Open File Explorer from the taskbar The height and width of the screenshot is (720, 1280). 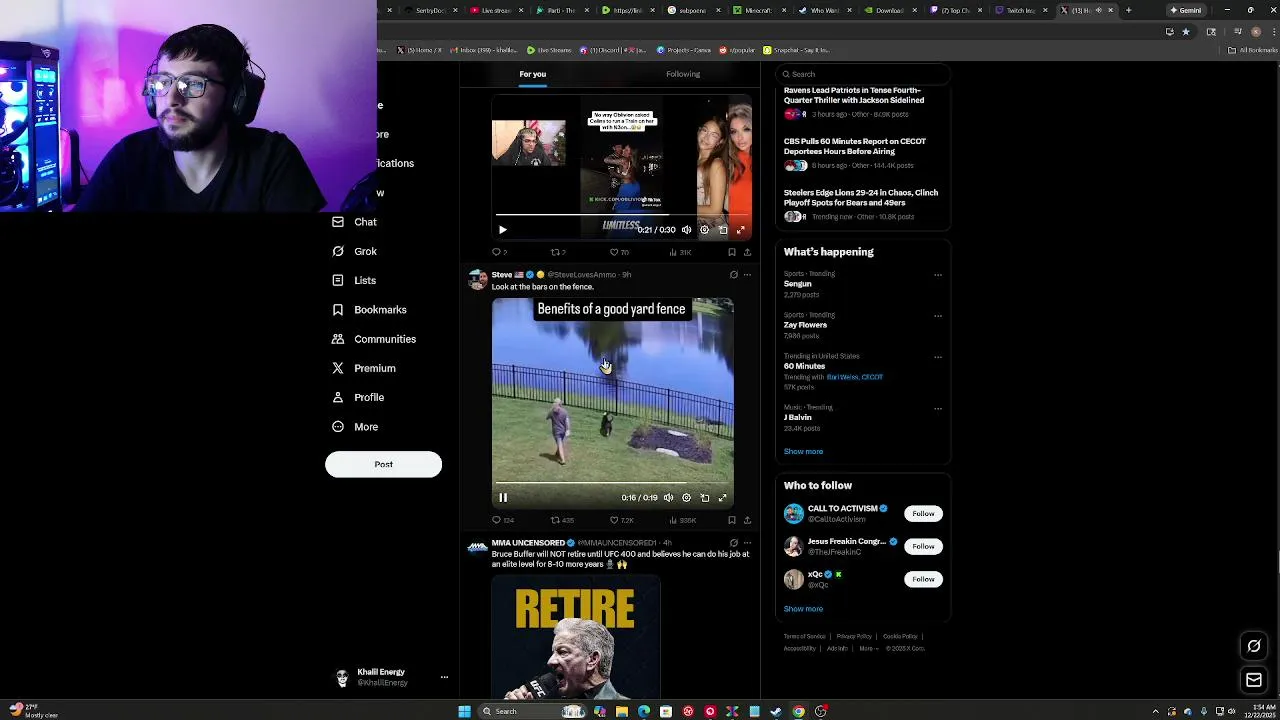click(621, 711)
